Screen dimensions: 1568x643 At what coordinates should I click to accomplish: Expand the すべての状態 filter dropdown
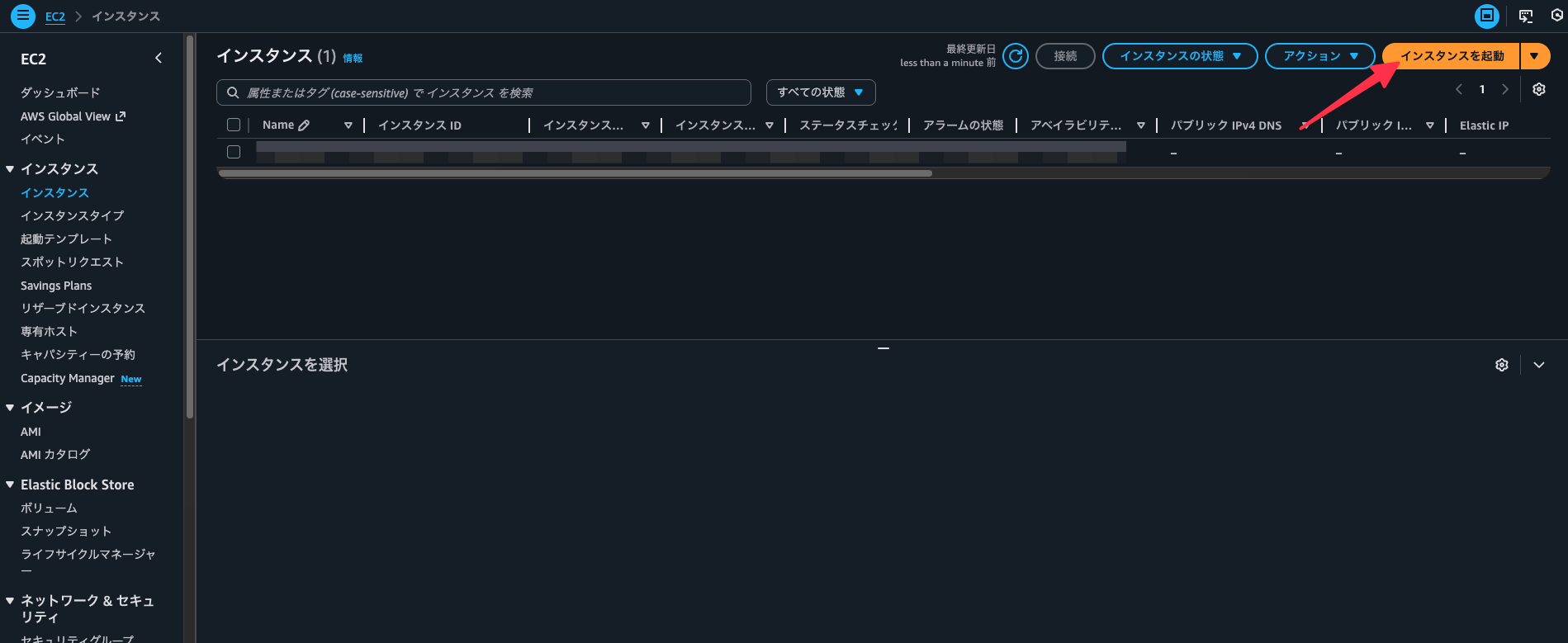point(820,92)
